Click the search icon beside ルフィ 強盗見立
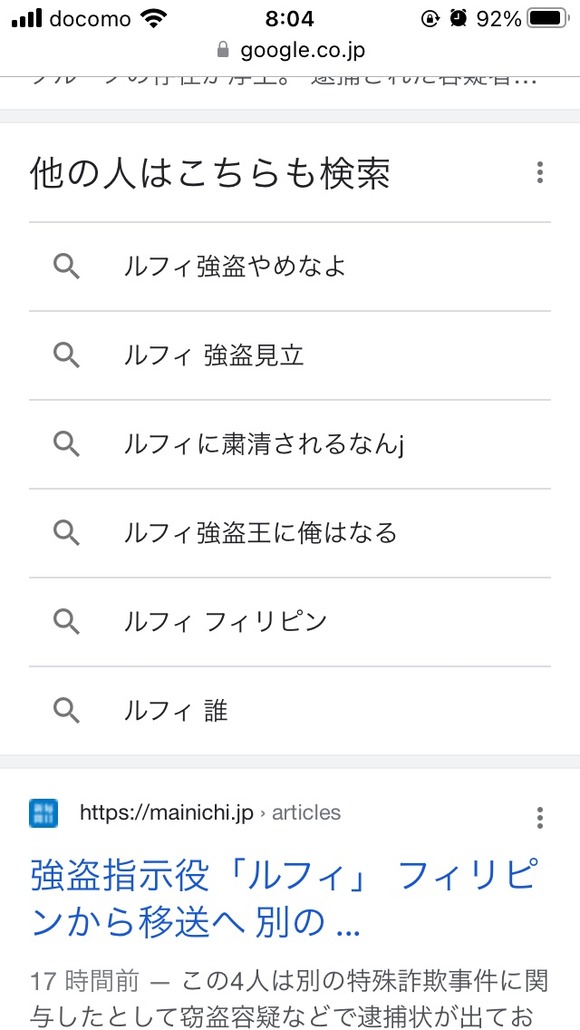 (66, 355)
